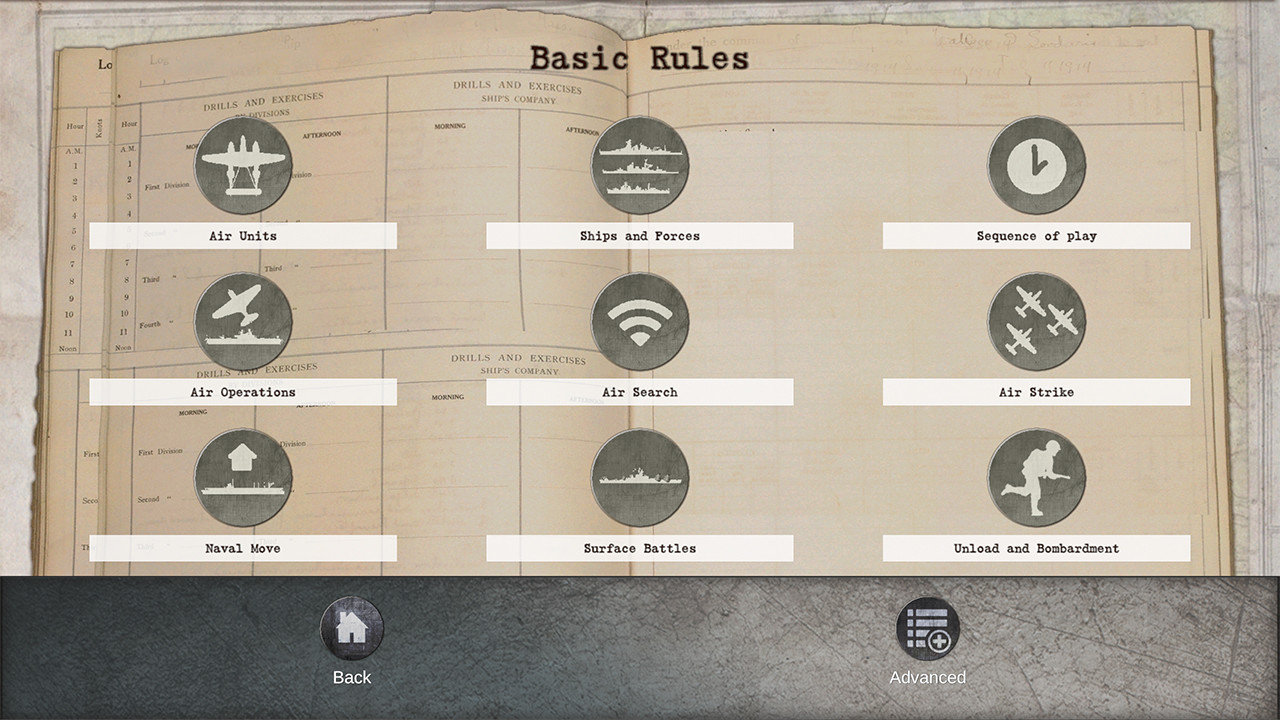The image size is (1280, 720).
Task: Select the Air Strike bombers icon
Action: click(x=1036, y=321)
